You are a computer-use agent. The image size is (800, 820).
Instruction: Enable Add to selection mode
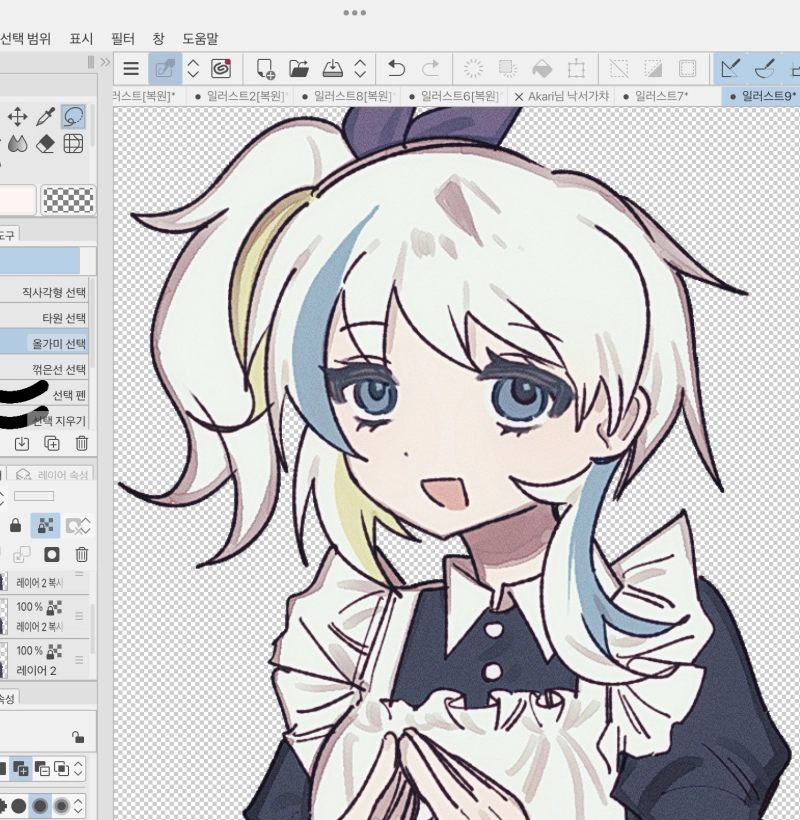[x=21, y=769]
